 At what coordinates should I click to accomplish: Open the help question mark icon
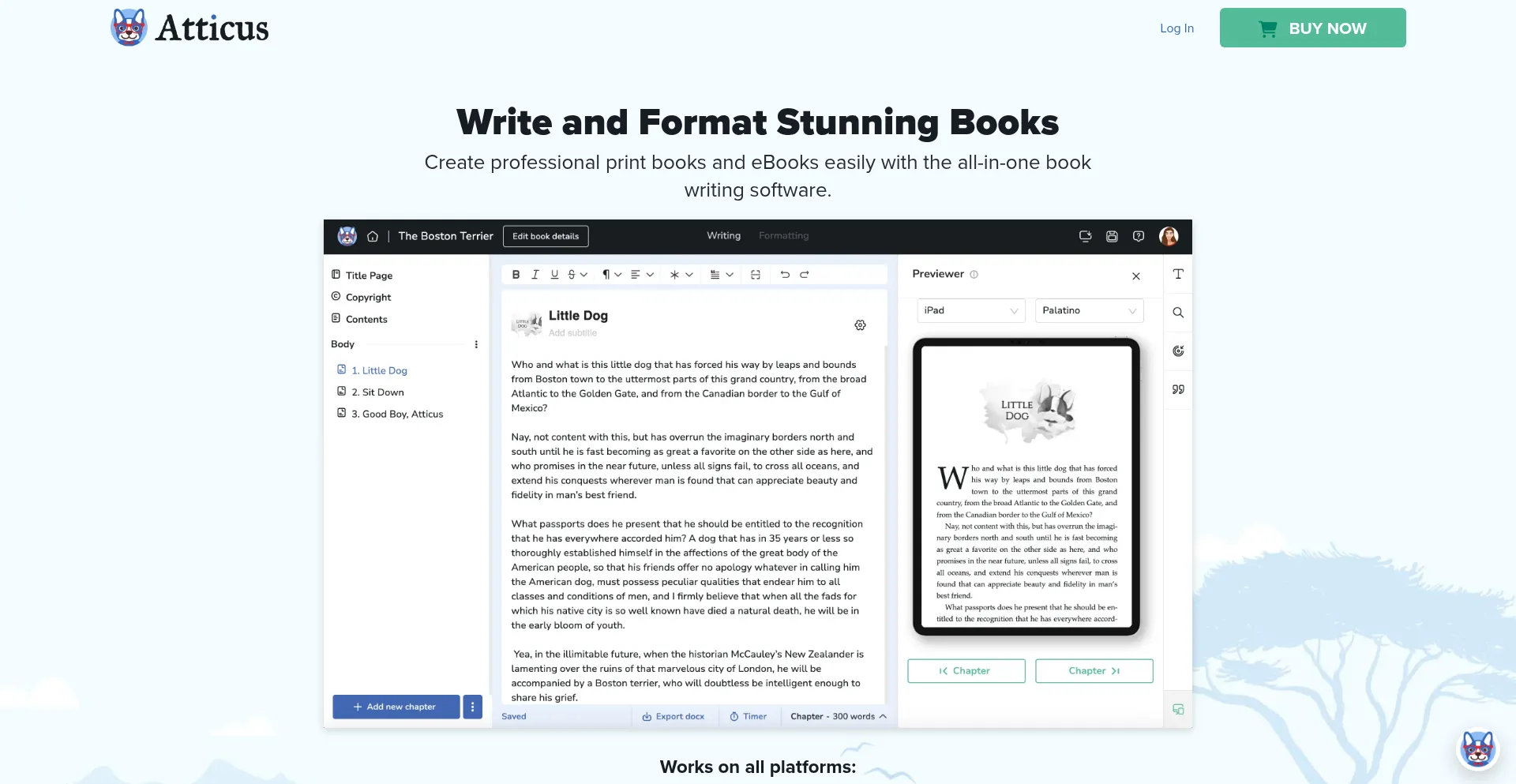(1139, 236)
